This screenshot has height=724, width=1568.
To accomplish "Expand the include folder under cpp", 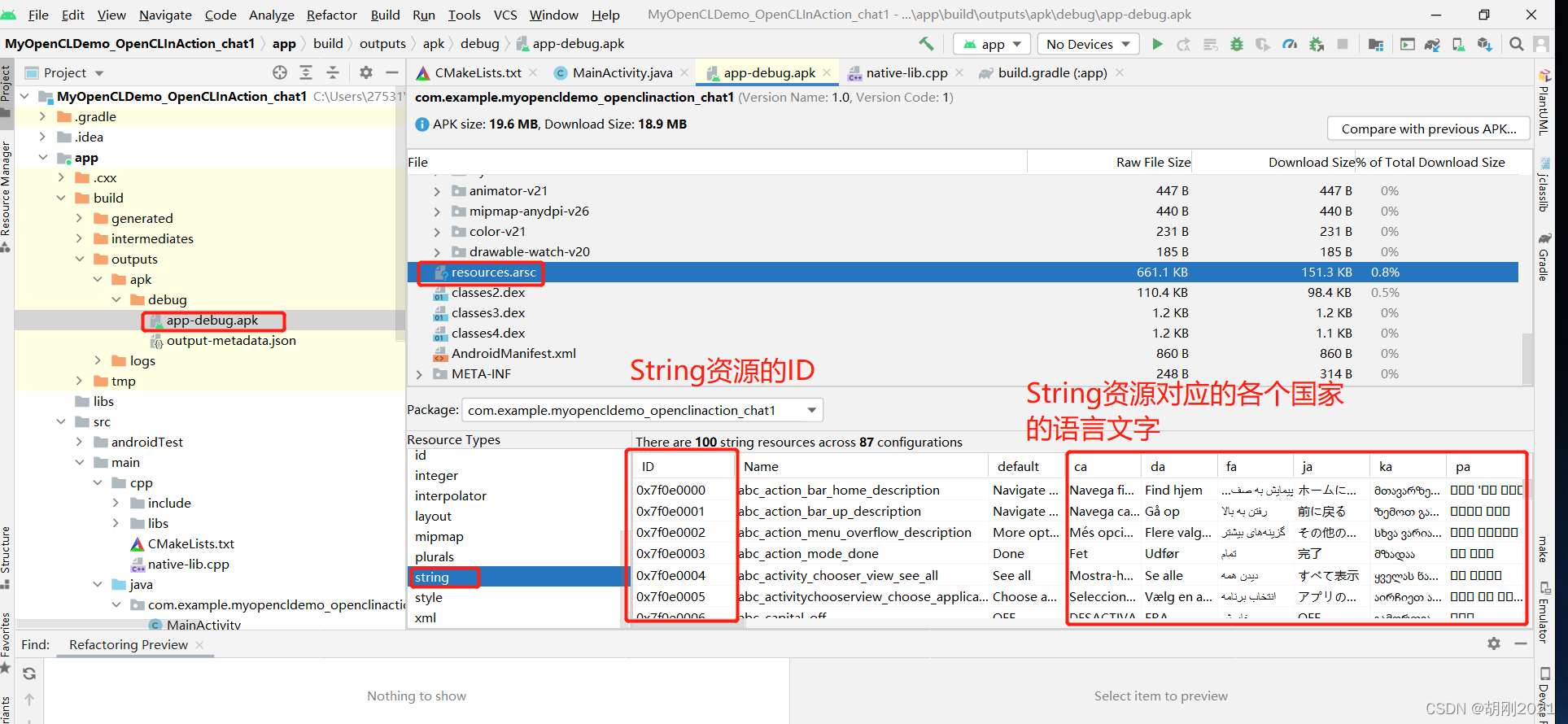I will pos(116,503).
